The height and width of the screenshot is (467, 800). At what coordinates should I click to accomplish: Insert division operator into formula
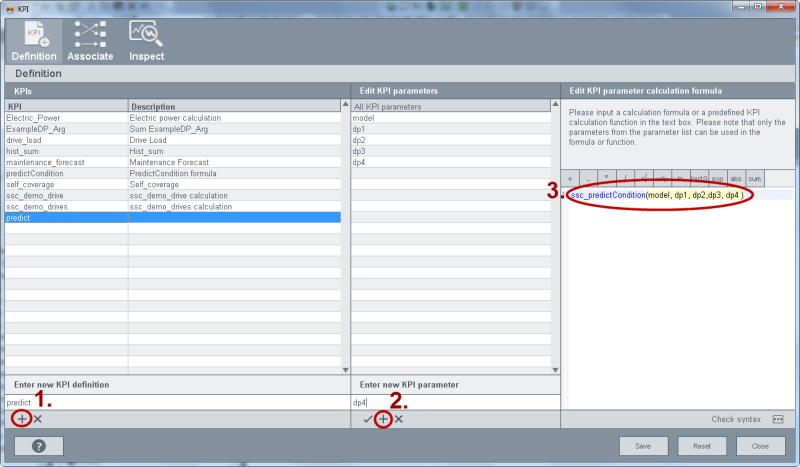(626, 179)
